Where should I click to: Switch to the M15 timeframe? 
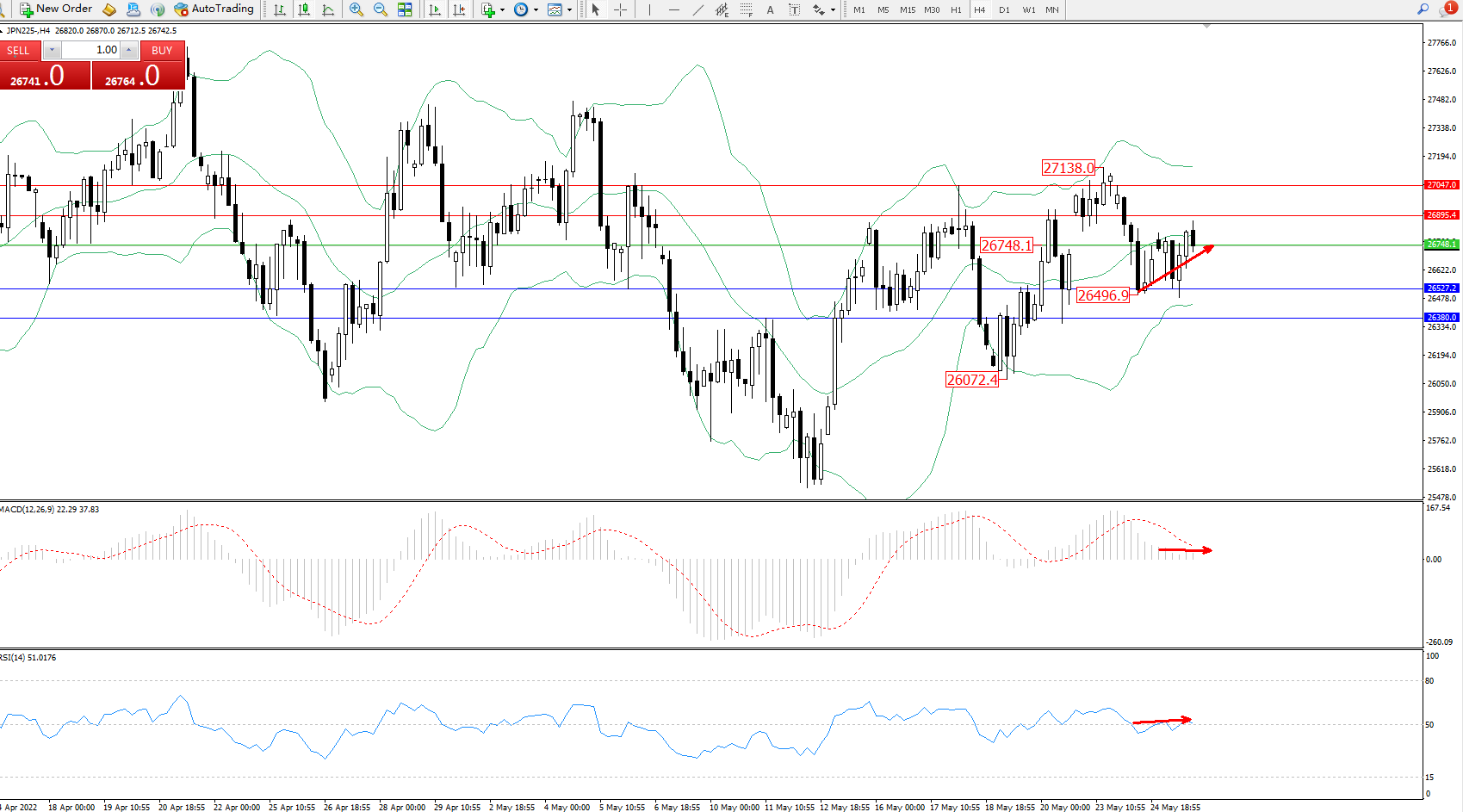(908, 9)
